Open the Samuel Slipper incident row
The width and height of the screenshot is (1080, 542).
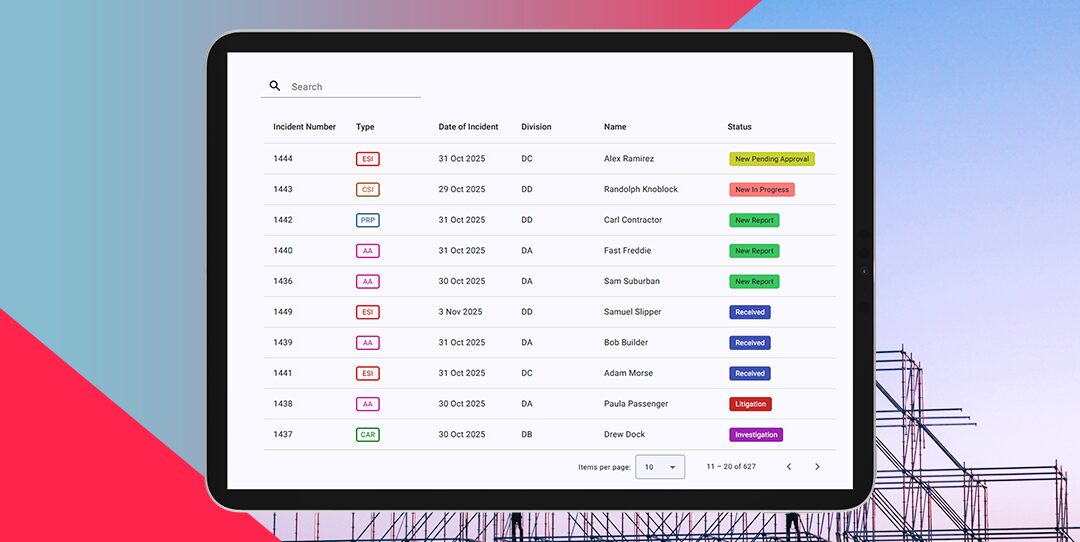click(632, 312)
